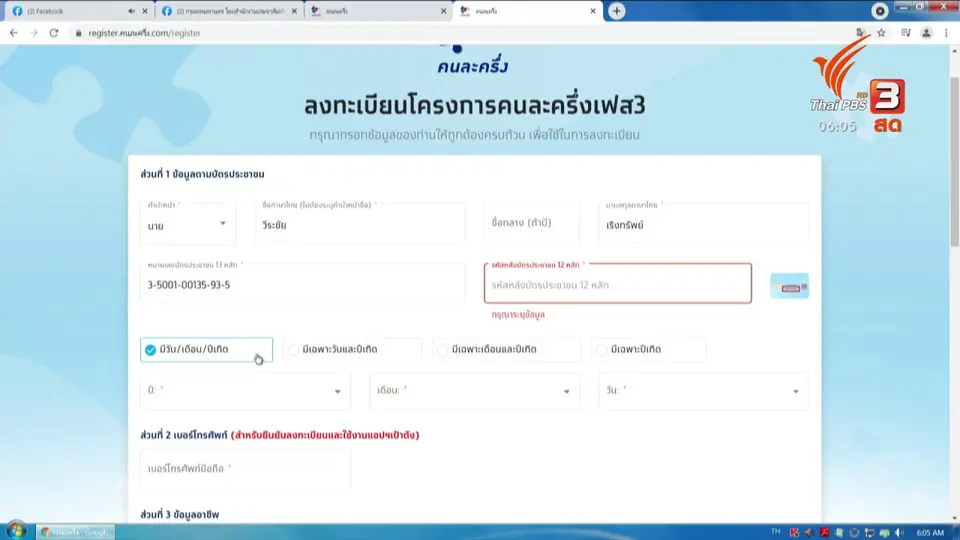
Task: Open the title prefix dropdown showing นาย
Action: coord(187,223)
